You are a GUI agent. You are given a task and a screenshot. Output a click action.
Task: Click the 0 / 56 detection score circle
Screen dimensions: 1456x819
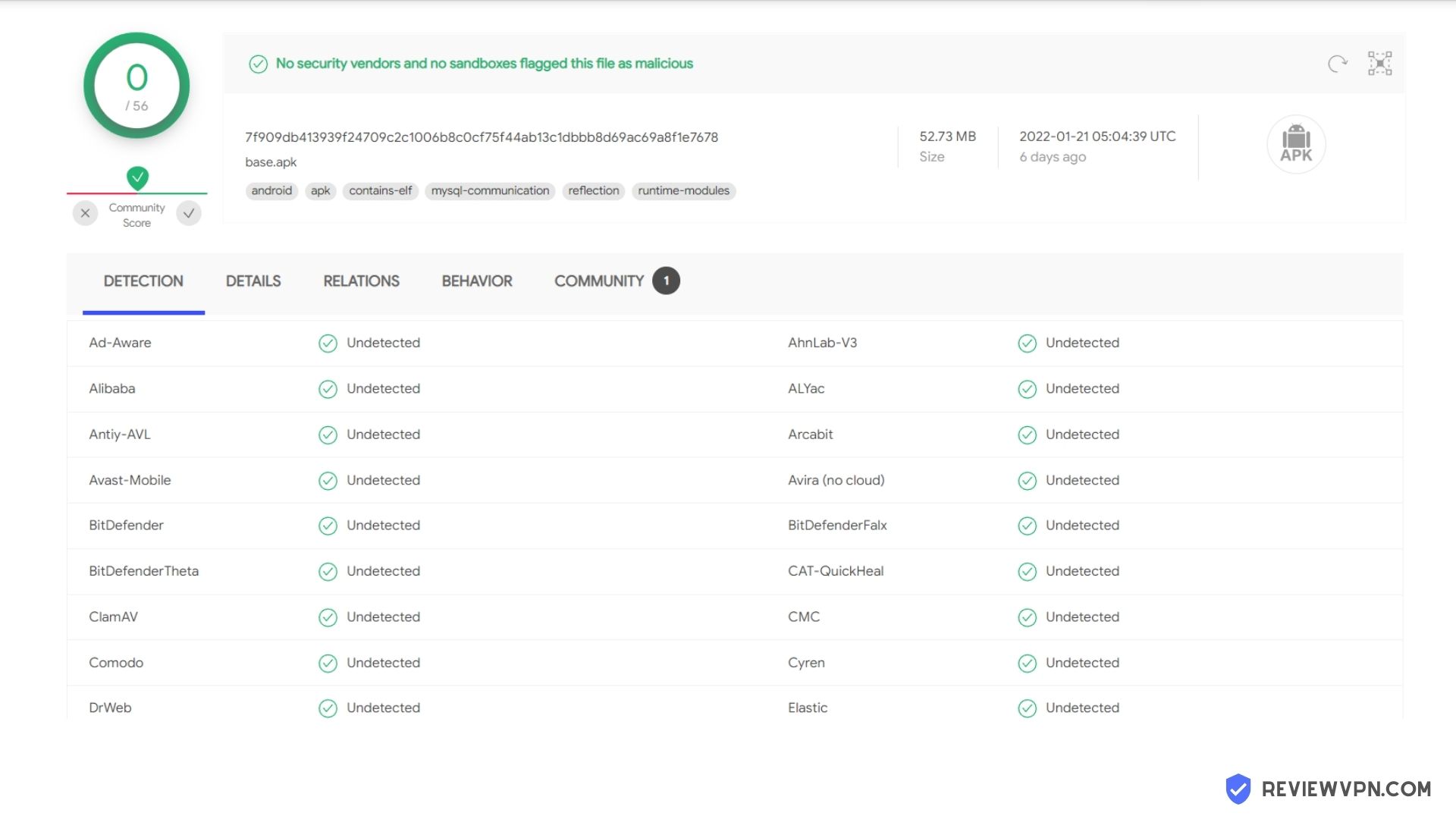coord(136,86)
